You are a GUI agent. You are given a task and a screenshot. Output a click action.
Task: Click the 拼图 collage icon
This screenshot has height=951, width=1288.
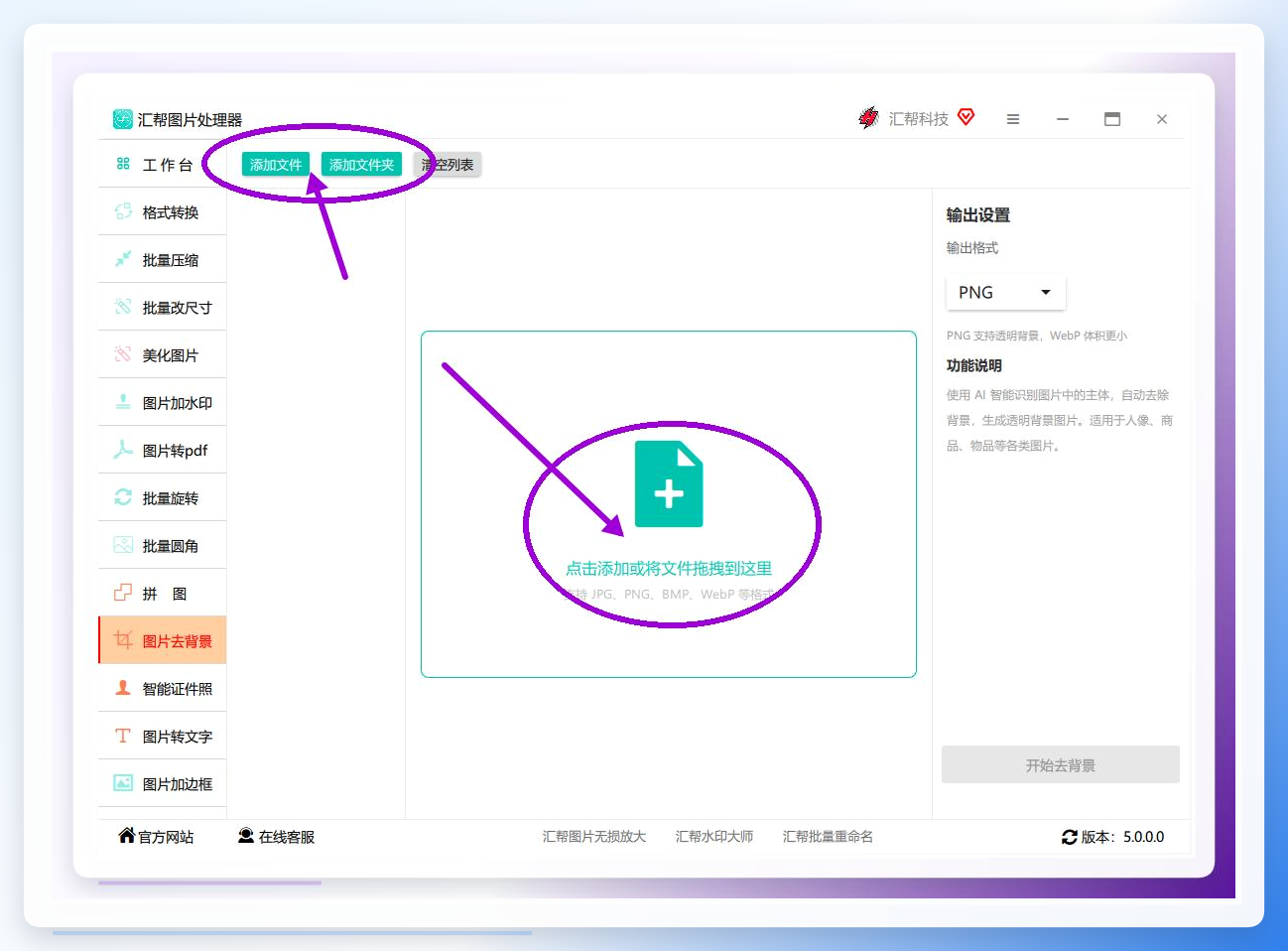tap(123, 593)
